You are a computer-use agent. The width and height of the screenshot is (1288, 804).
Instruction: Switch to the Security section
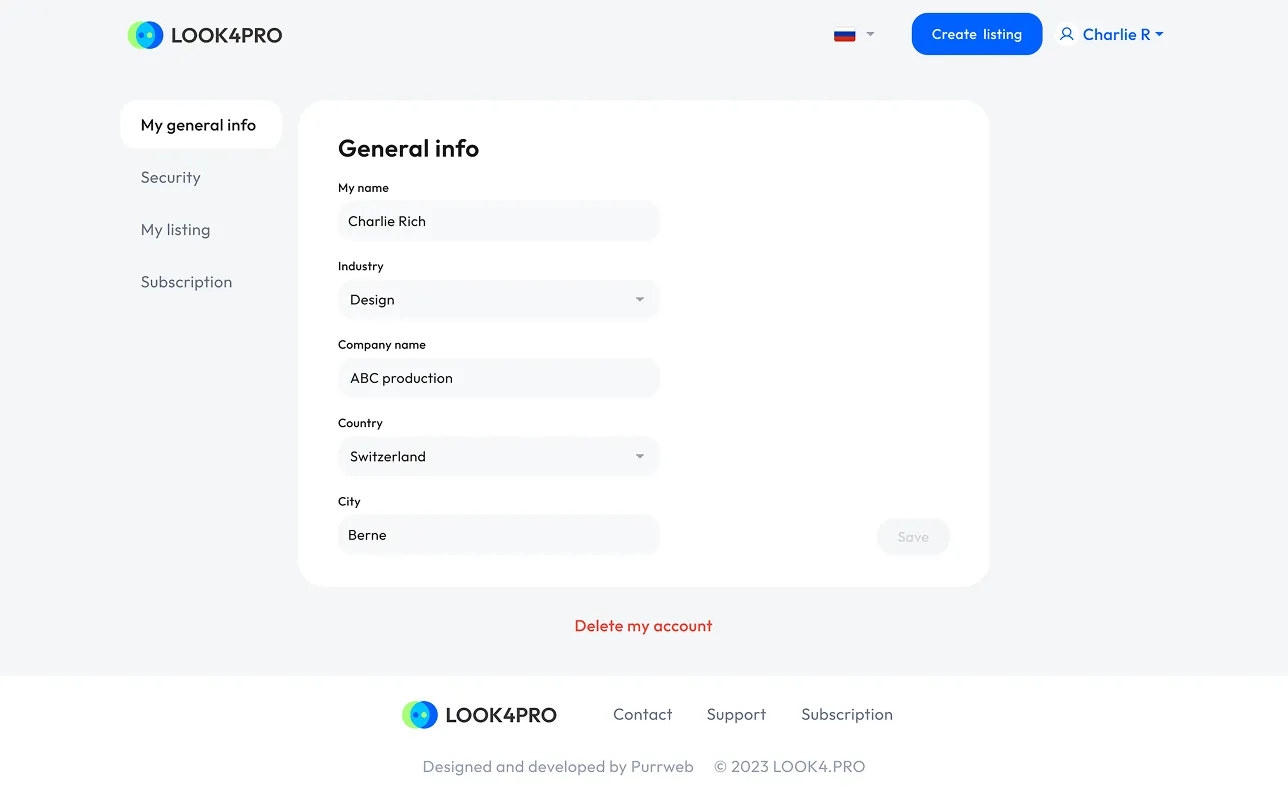[171, 177]
